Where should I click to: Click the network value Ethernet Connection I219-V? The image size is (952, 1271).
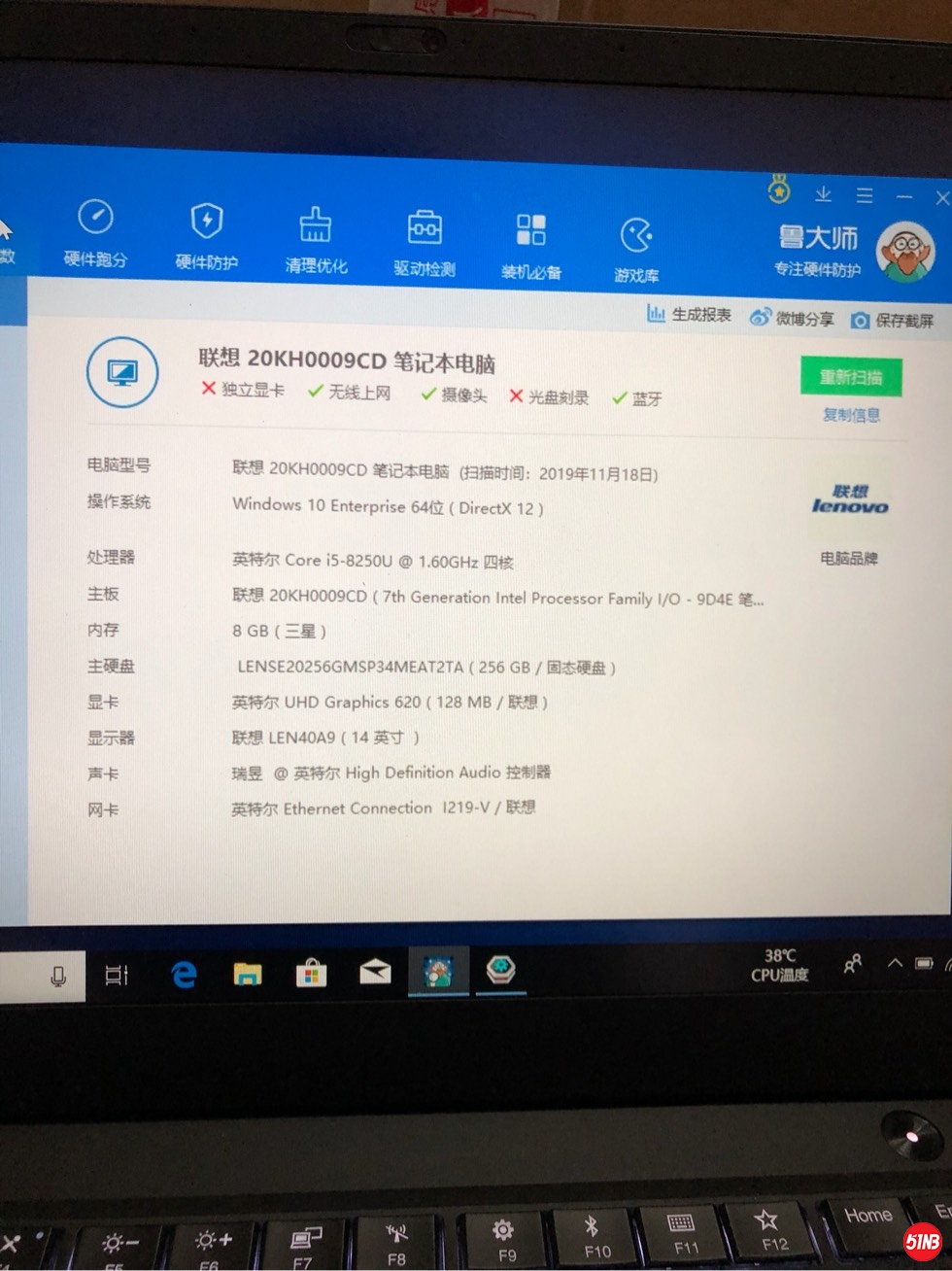pos(383,807)
